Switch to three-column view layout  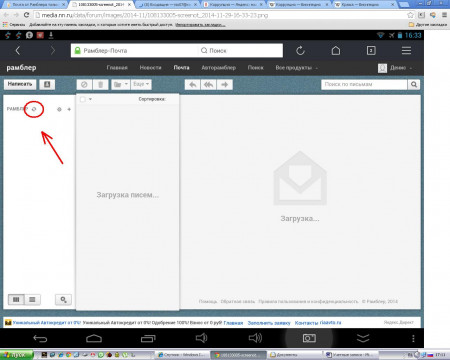16,299
